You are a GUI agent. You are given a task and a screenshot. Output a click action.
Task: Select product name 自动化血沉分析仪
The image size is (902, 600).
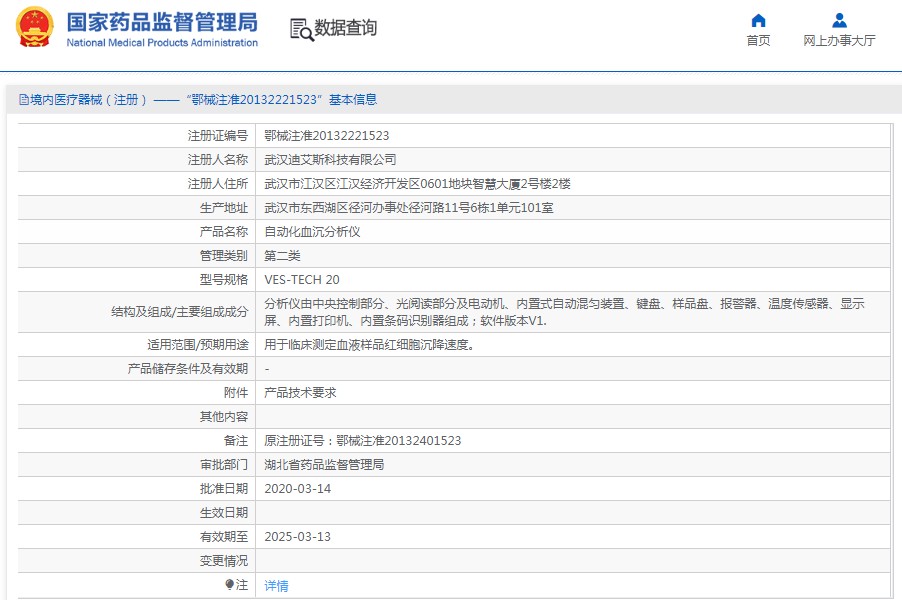click(x=312, y=232)
